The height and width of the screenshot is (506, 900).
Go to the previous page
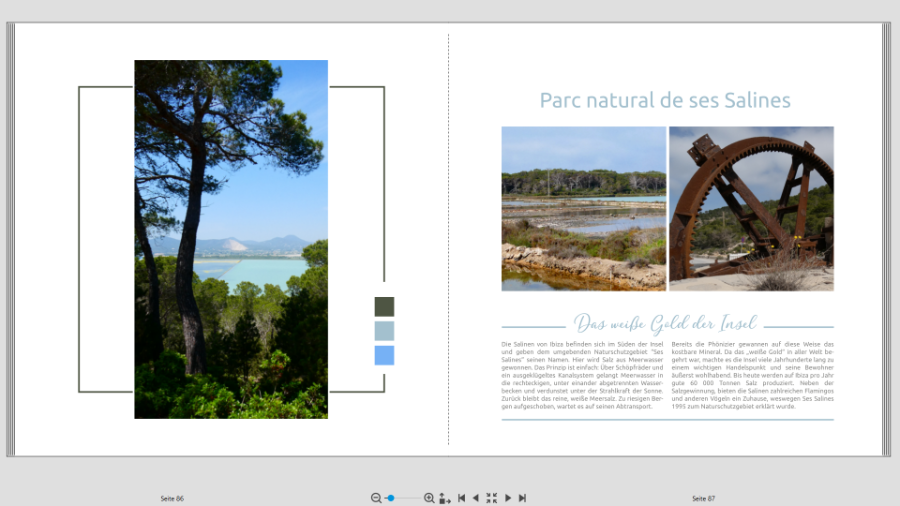[476, 498]
